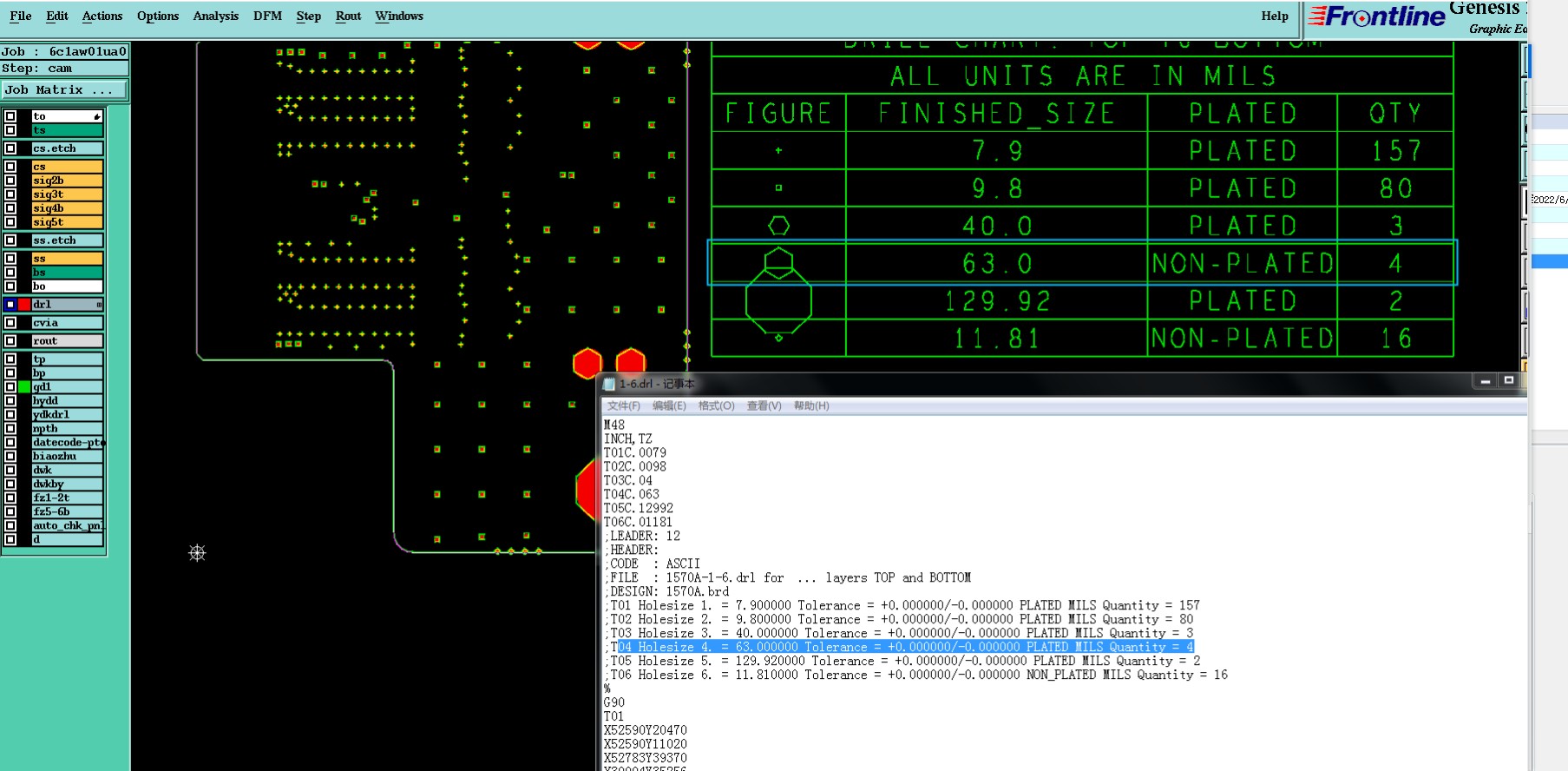Expand the DFM menu
This screenshot has height=771, width=1568.
pos(267,16)
